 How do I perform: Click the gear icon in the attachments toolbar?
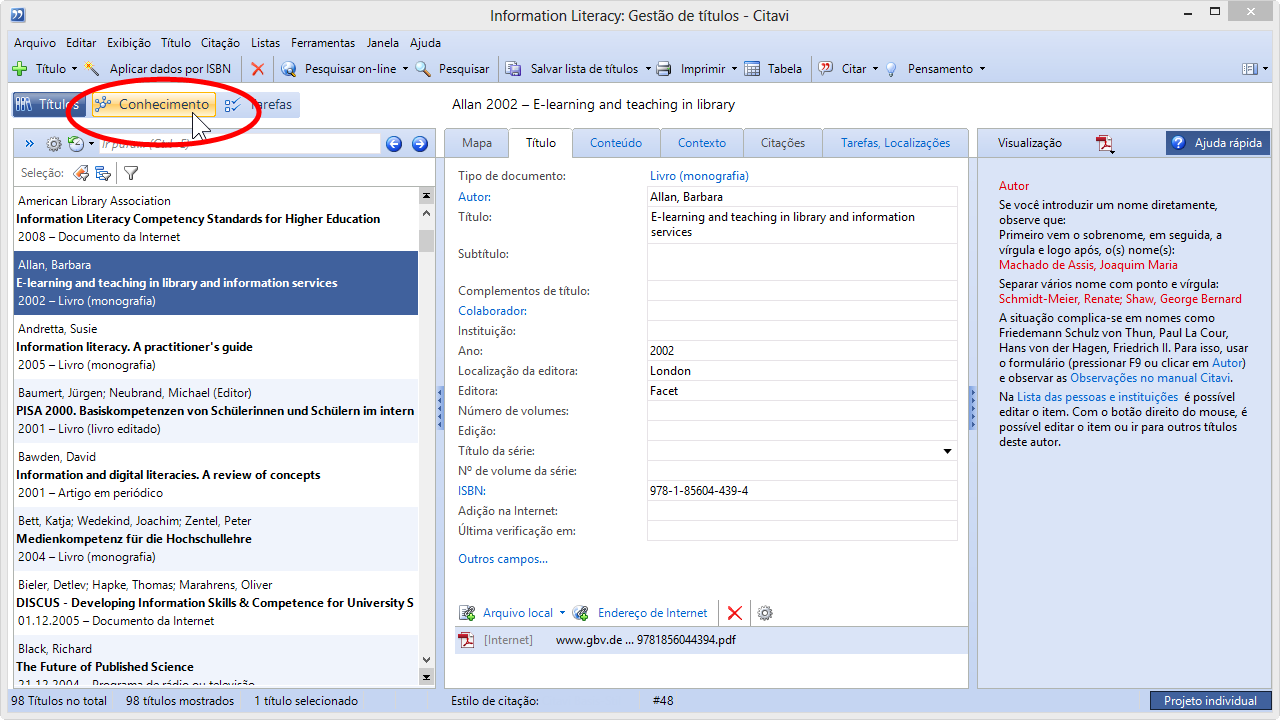tap(765, 613)
